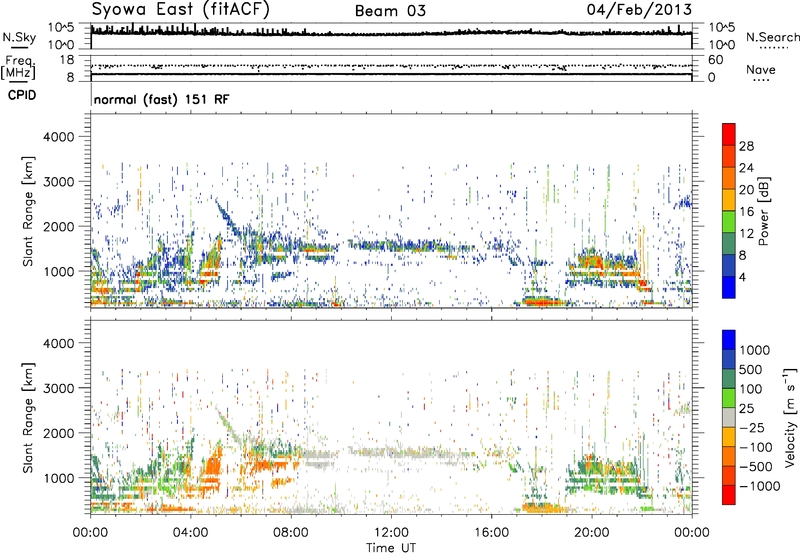This screenshot has width=800, height=554.
Task: Select the 'N.Sky' axis label
Action: (x=19, y=37)
